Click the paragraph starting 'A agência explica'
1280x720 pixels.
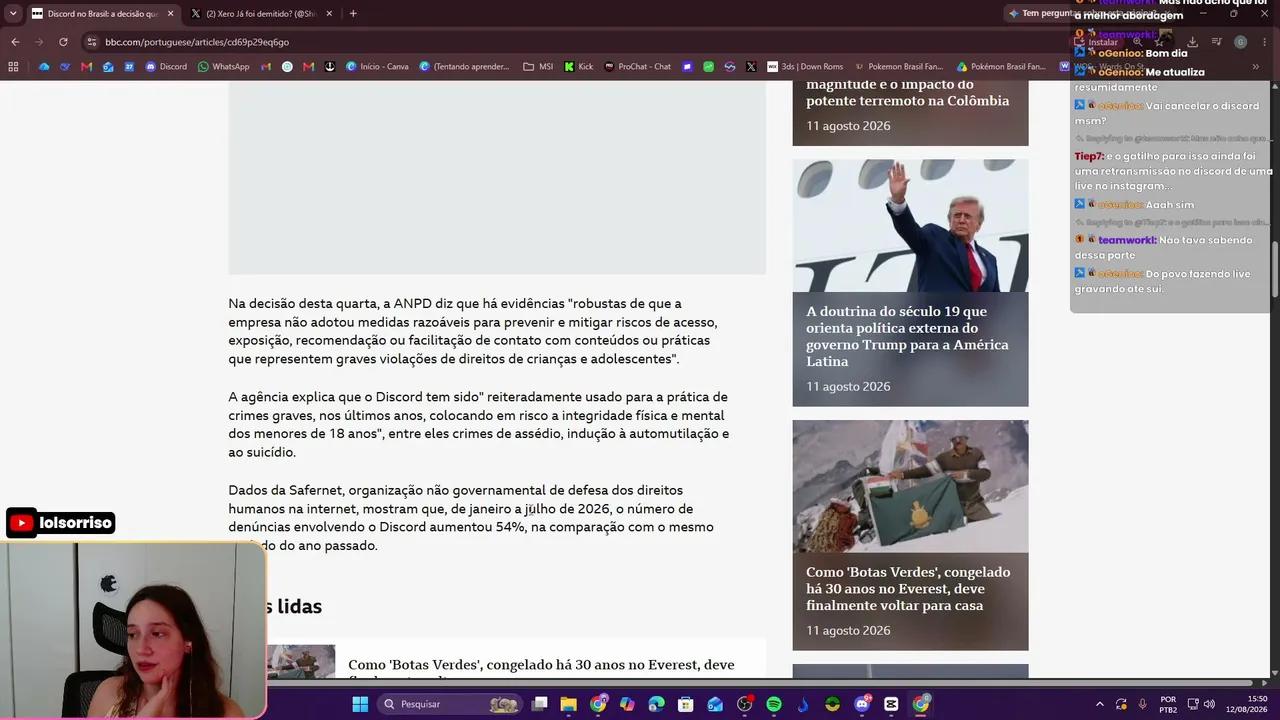tap(479, 425)
